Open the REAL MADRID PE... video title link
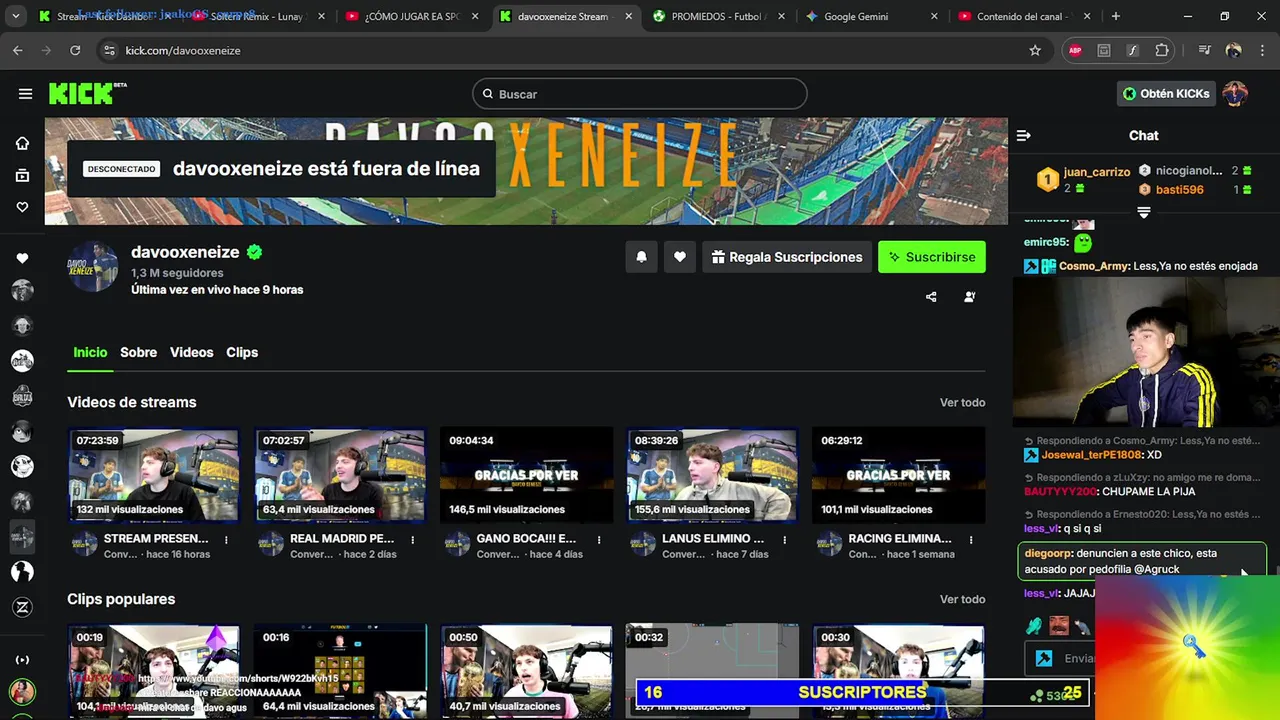Image resolution: width=1280 pixels, height=720 pixels. 342,538
